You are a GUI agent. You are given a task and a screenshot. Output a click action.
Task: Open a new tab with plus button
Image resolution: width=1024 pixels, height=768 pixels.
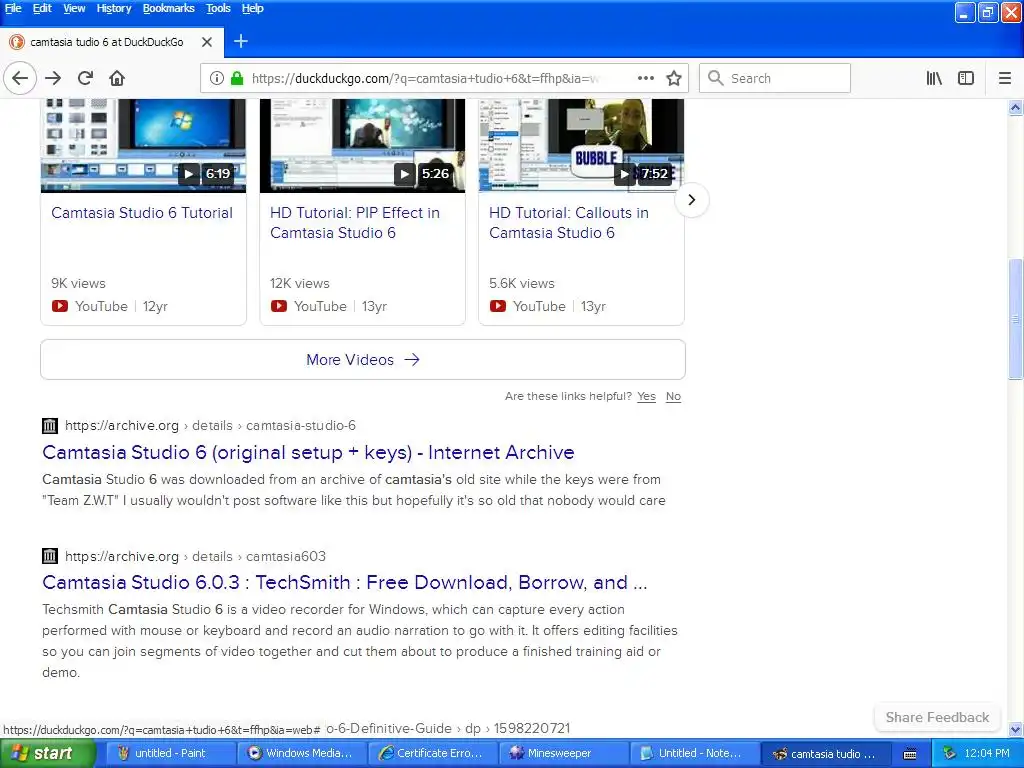(x=240, y=41)
